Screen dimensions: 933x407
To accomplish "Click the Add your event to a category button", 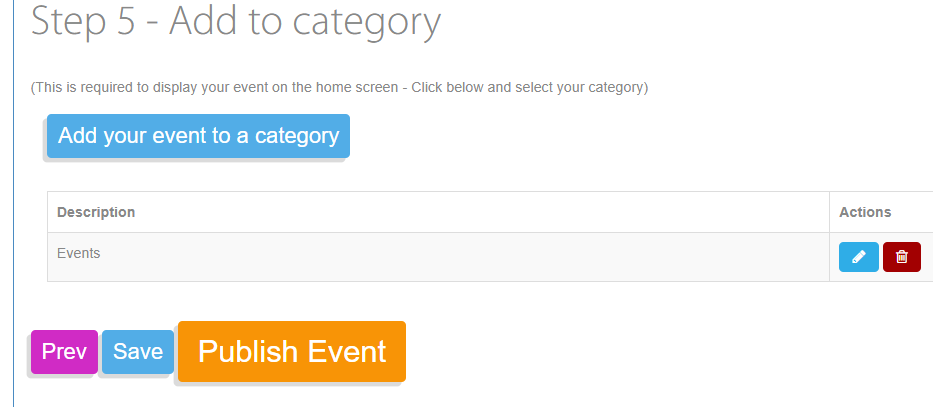I will pyautogui.click(x=198, y=136).
